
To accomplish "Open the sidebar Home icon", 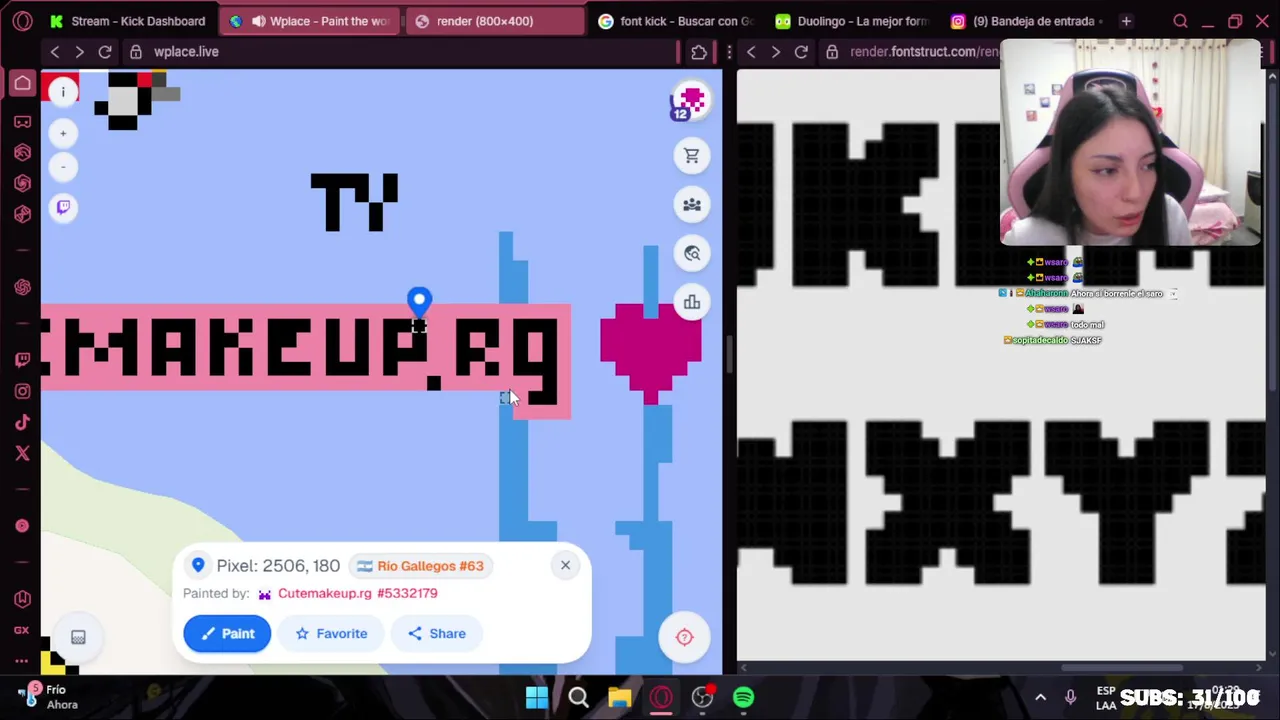I will point(22,84).
